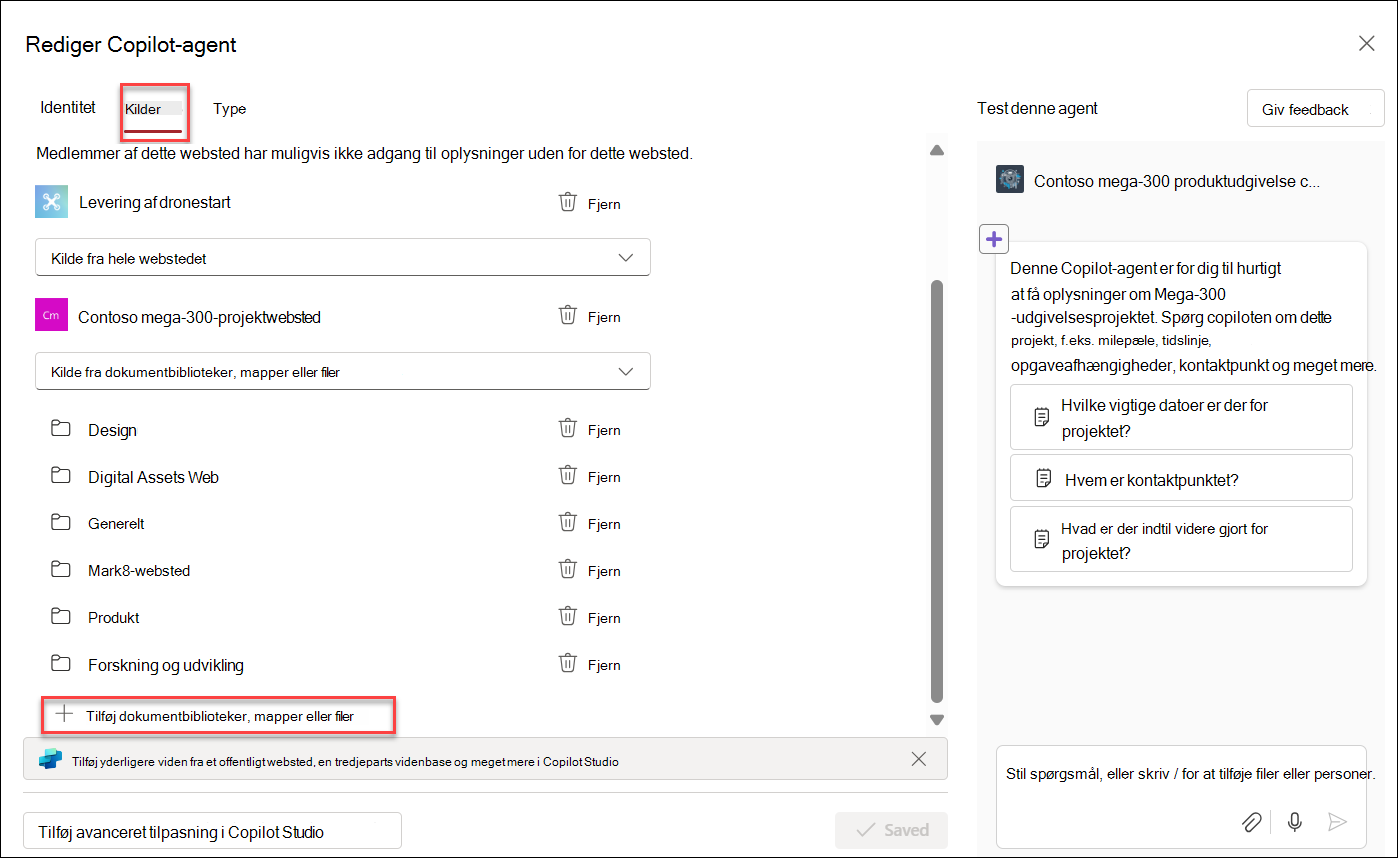The width and height of the screenshot is (1398, 858).
Task: Click the microphone icon
Action: pos(1294,822)
